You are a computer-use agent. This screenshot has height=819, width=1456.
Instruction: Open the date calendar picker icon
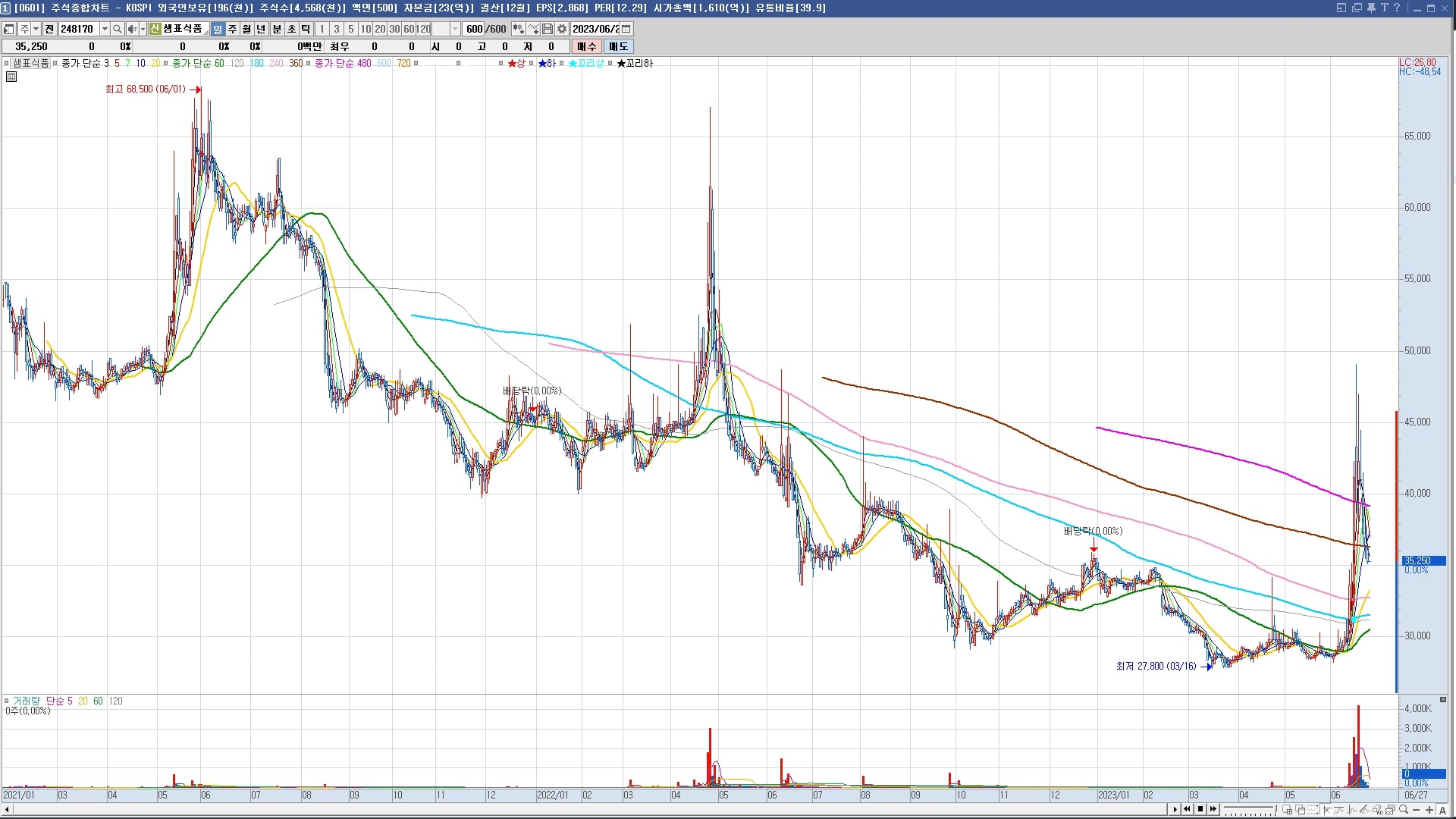(x=626, y=29)
